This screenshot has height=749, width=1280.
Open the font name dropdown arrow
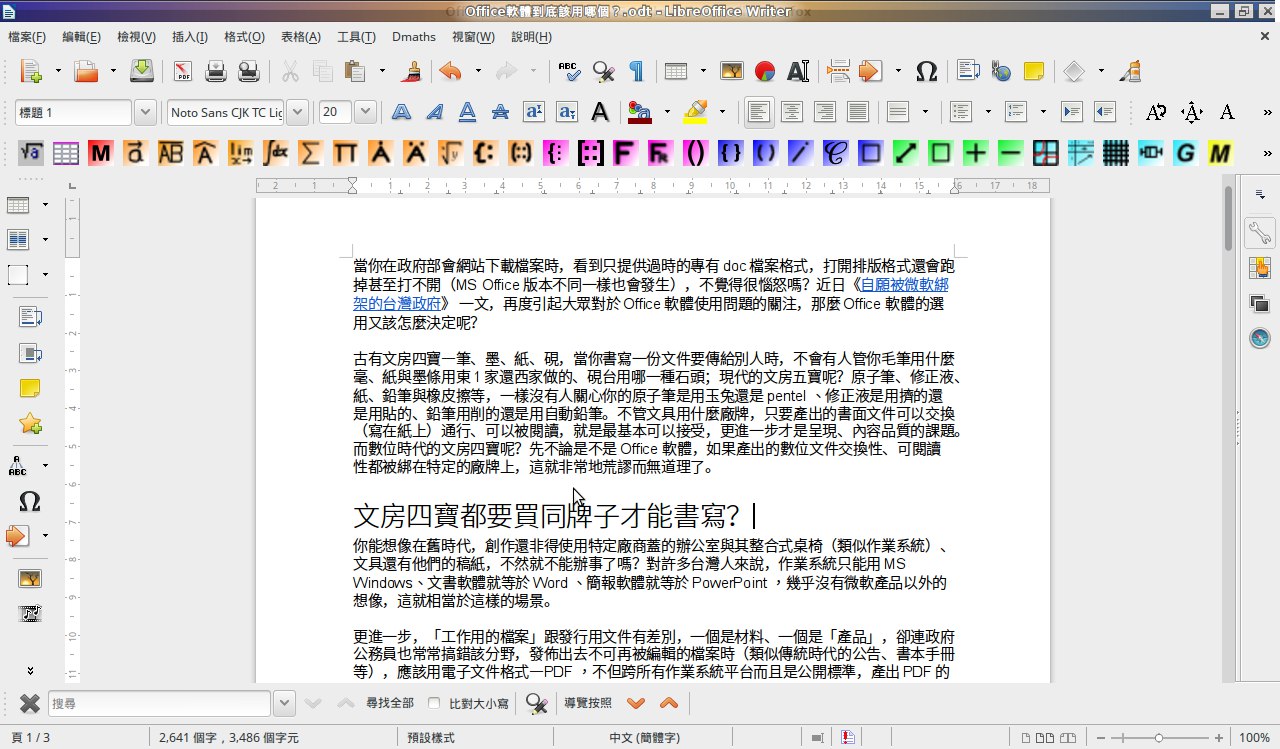tap(300, 113)
